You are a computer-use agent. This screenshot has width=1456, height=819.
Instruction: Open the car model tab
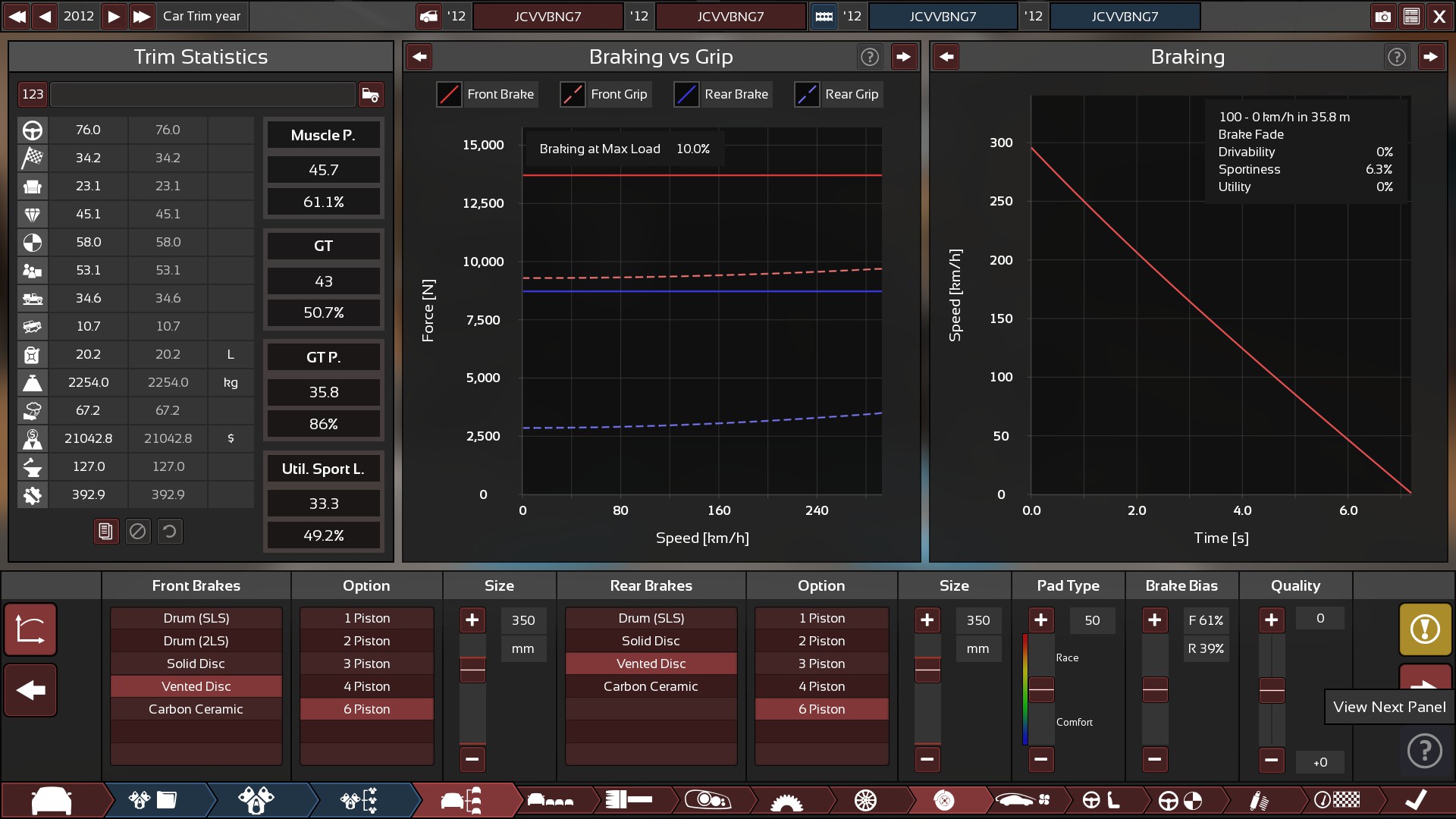click(x=52, y=801)
